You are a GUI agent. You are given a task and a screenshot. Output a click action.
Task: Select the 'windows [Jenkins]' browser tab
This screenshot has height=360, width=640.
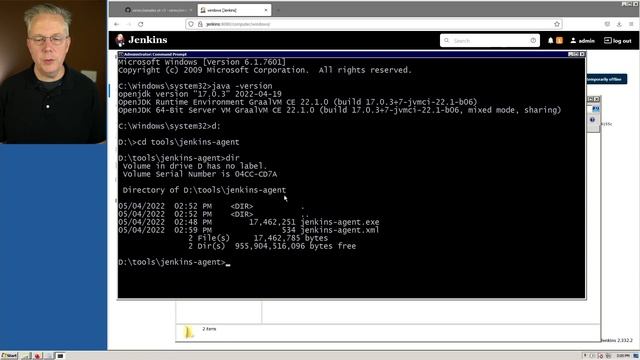(233, 10)
